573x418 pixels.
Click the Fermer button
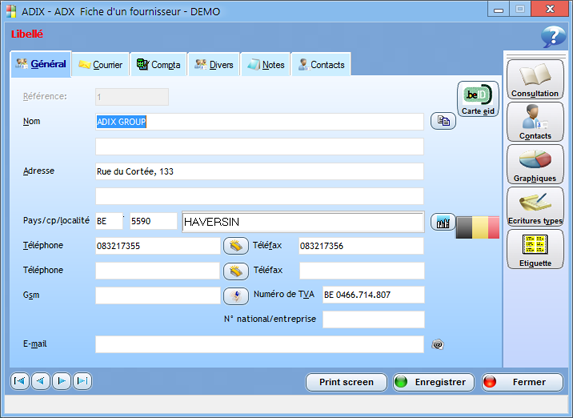(x=523, y=382)
